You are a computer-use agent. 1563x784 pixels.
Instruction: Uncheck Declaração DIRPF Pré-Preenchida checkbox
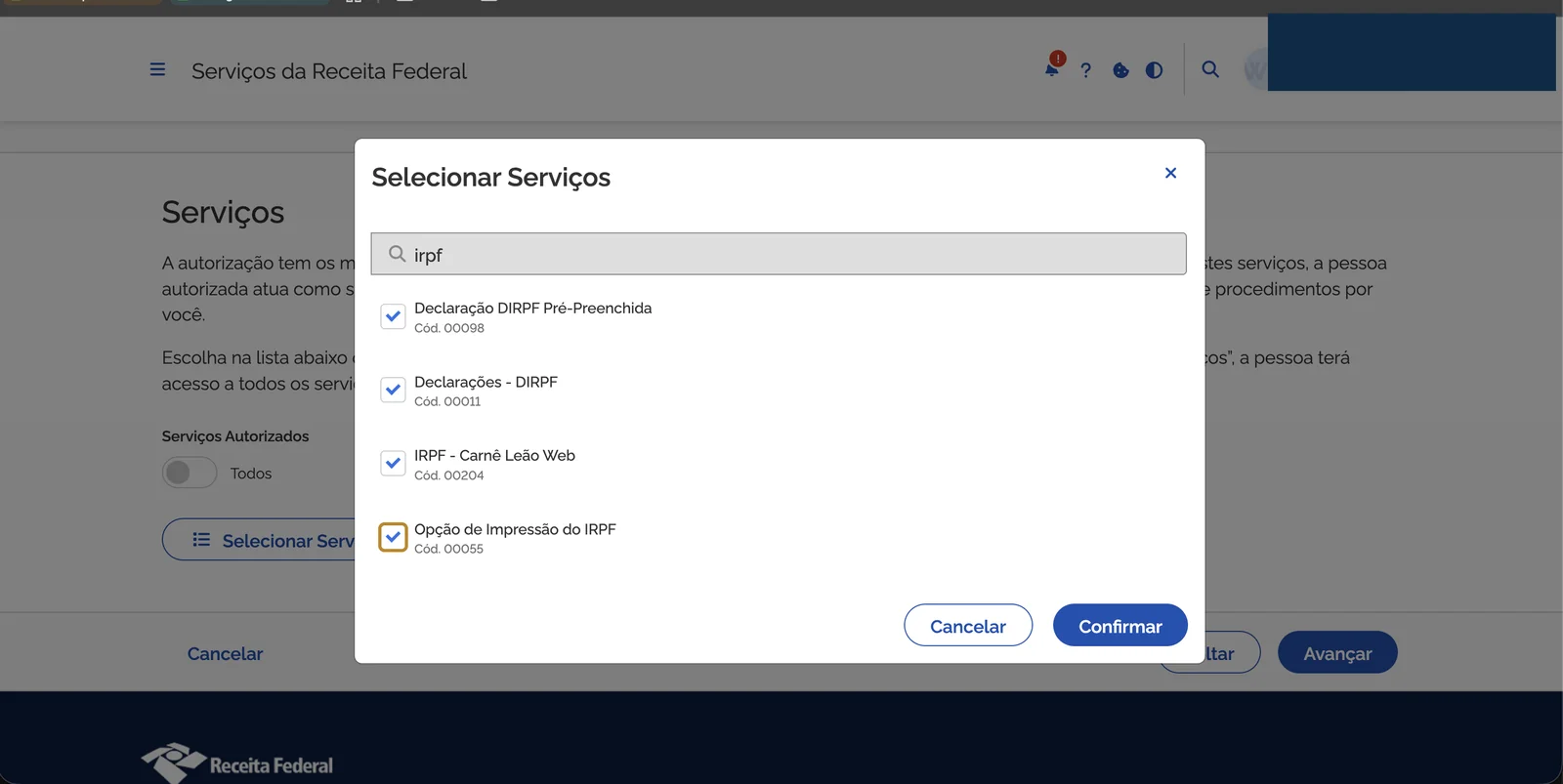[393, 316]
